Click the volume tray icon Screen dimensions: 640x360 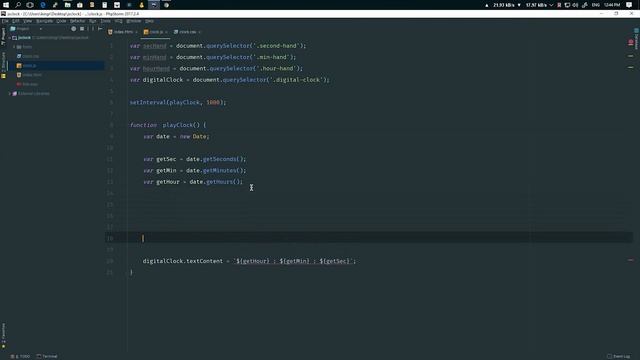point(575,5)
